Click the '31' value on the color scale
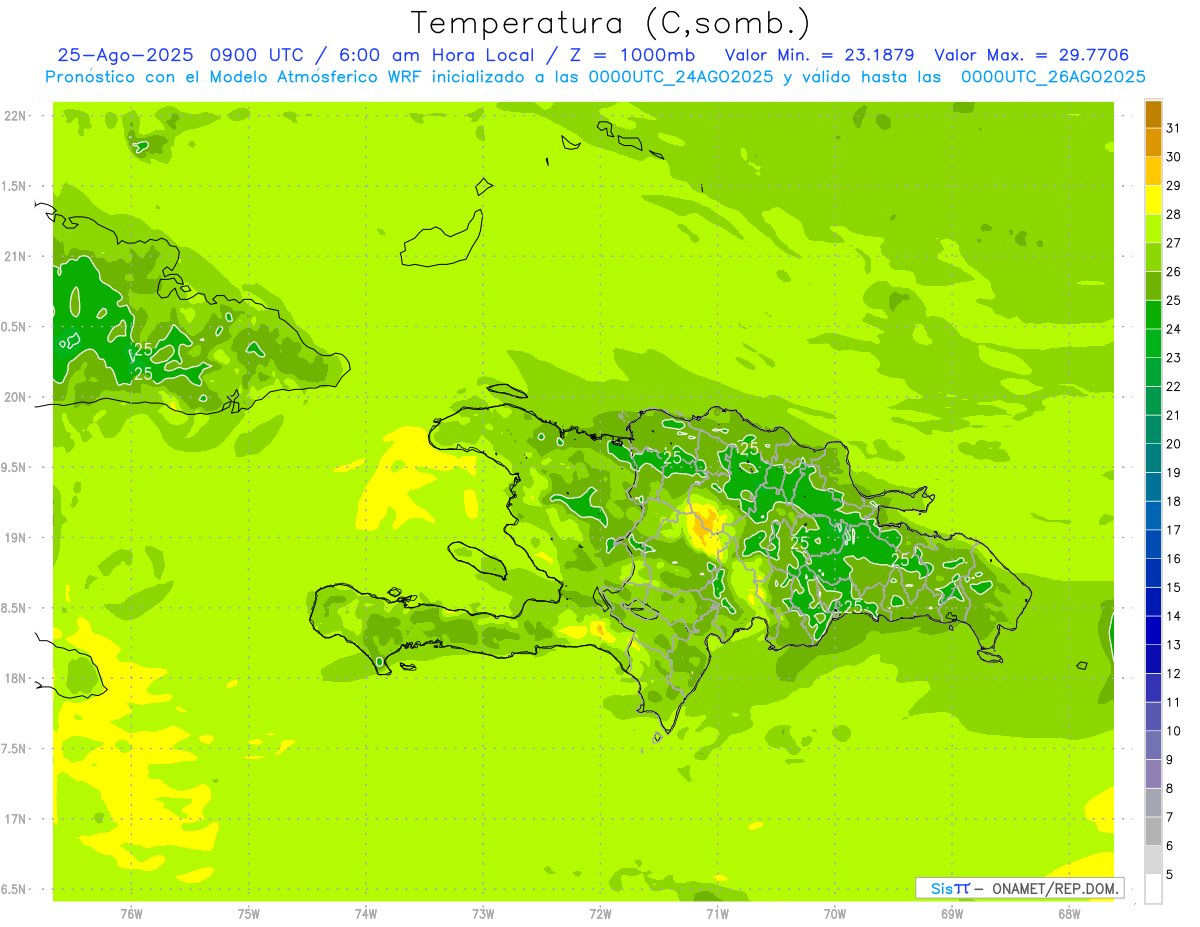 [x=1173, y=128]
